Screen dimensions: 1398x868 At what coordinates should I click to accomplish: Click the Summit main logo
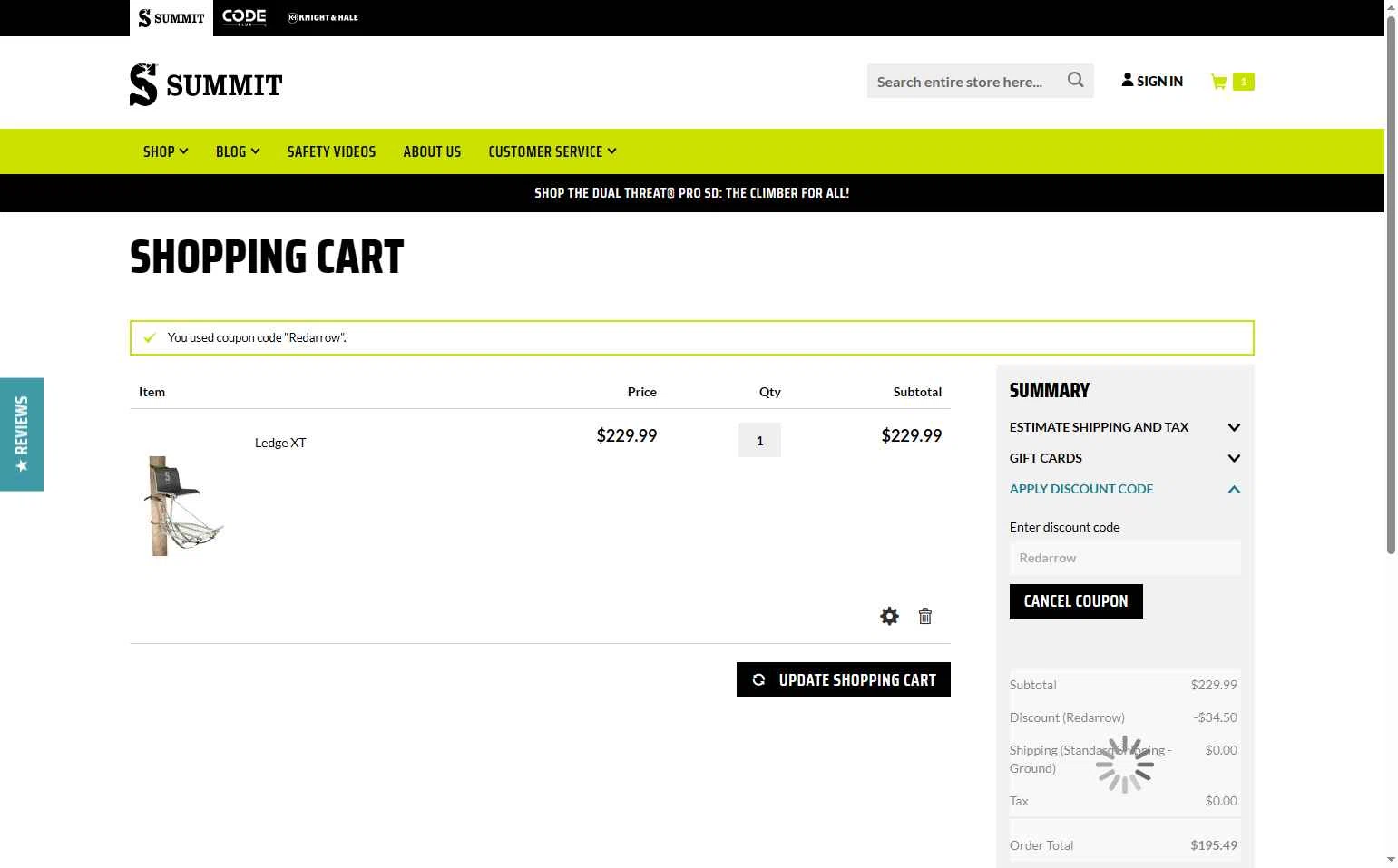pos(206,85)
